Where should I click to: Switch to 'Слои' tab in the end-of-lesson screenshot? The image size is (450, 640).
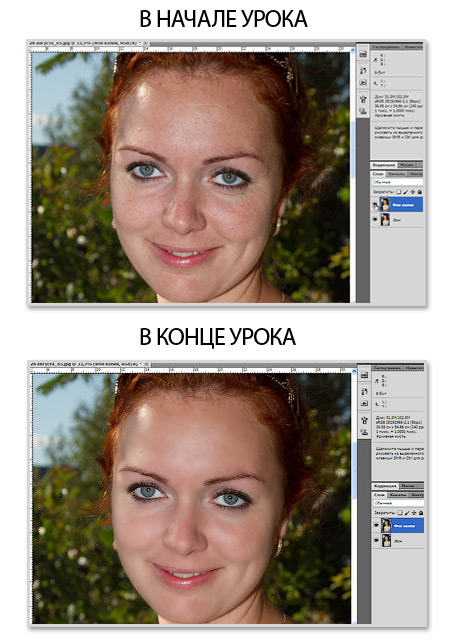(379, 495)
